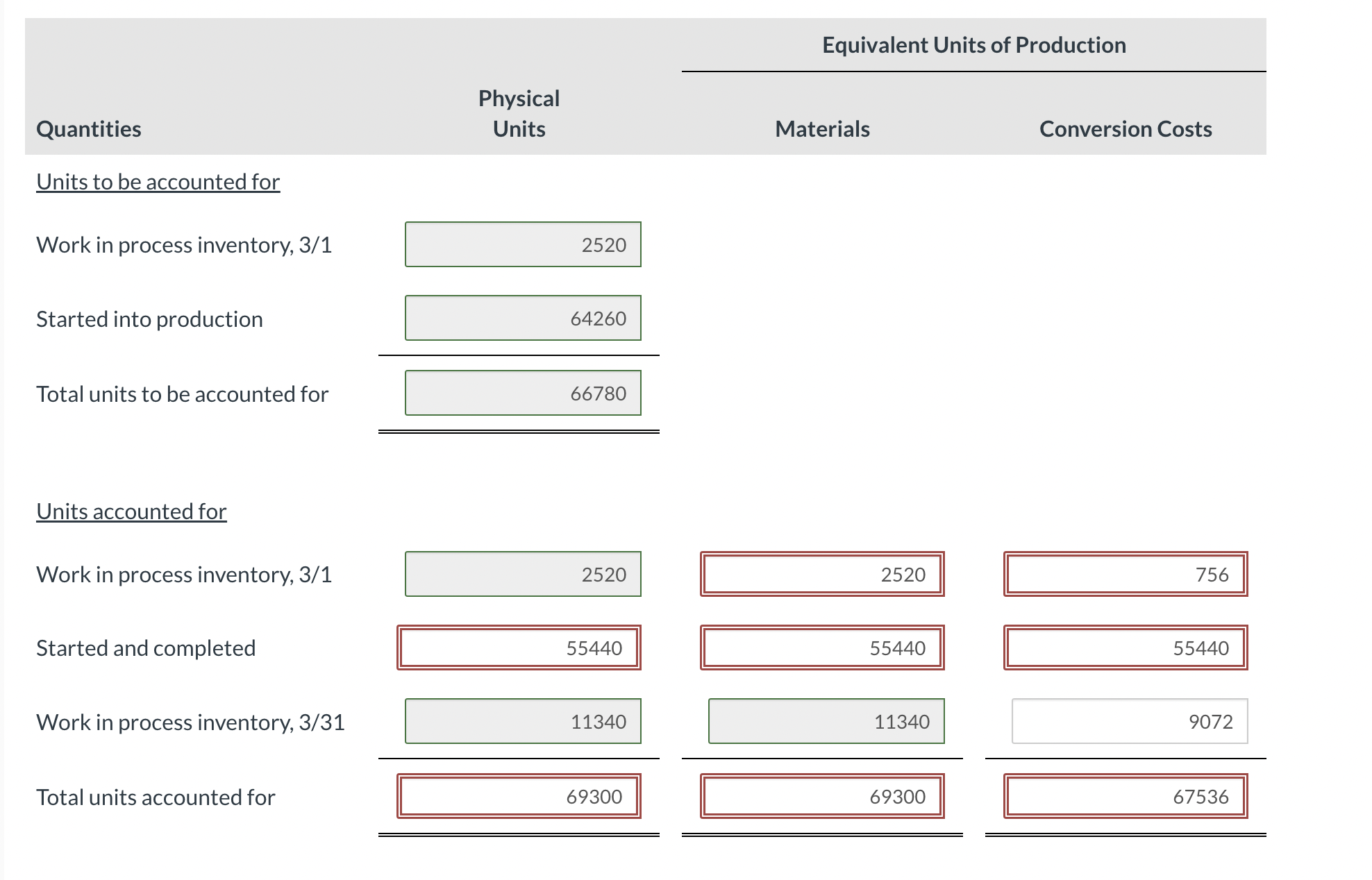This screenshot has height=880, width=1372.
Task: Click Work in process 3/1 Conversion Costs field showing 756
Action: [x=1125, y=574]
